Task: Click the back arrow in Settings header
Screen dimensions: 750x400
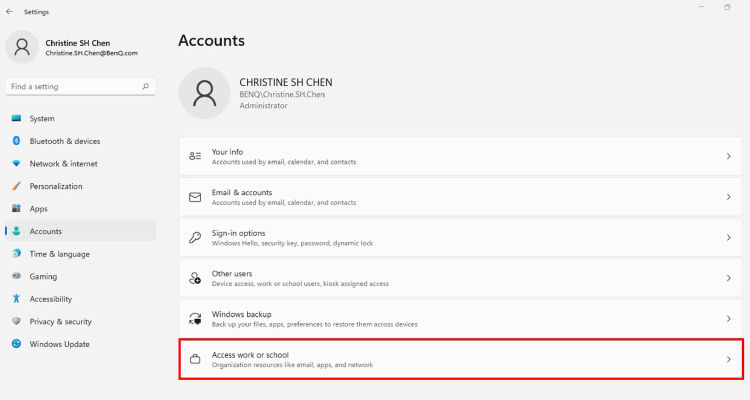Action: pos(9,11)
